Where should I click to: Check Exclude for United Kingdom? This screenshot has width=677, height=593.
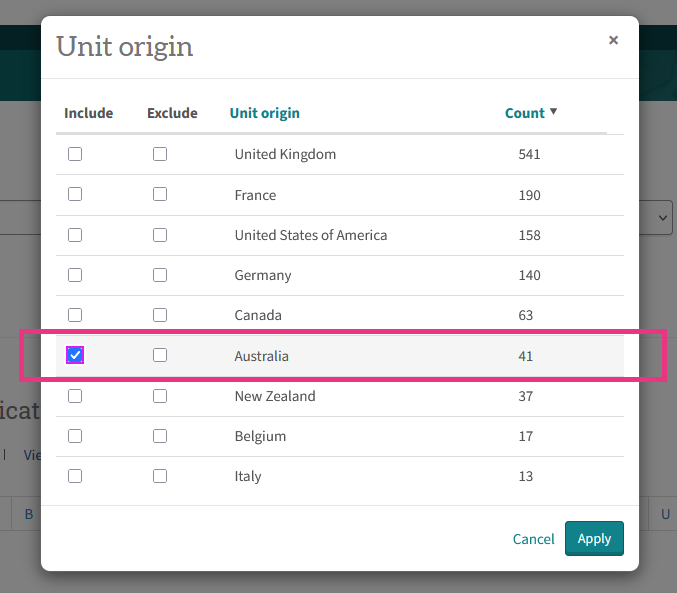pyautogui.click(x=160, y=154)
